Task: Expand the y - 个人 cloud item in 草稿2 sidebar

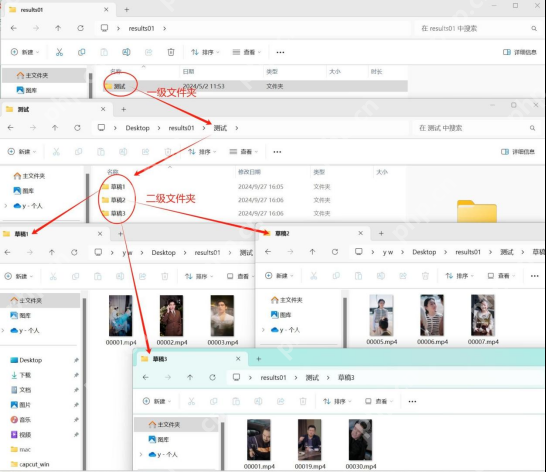Action: [264, 330]
